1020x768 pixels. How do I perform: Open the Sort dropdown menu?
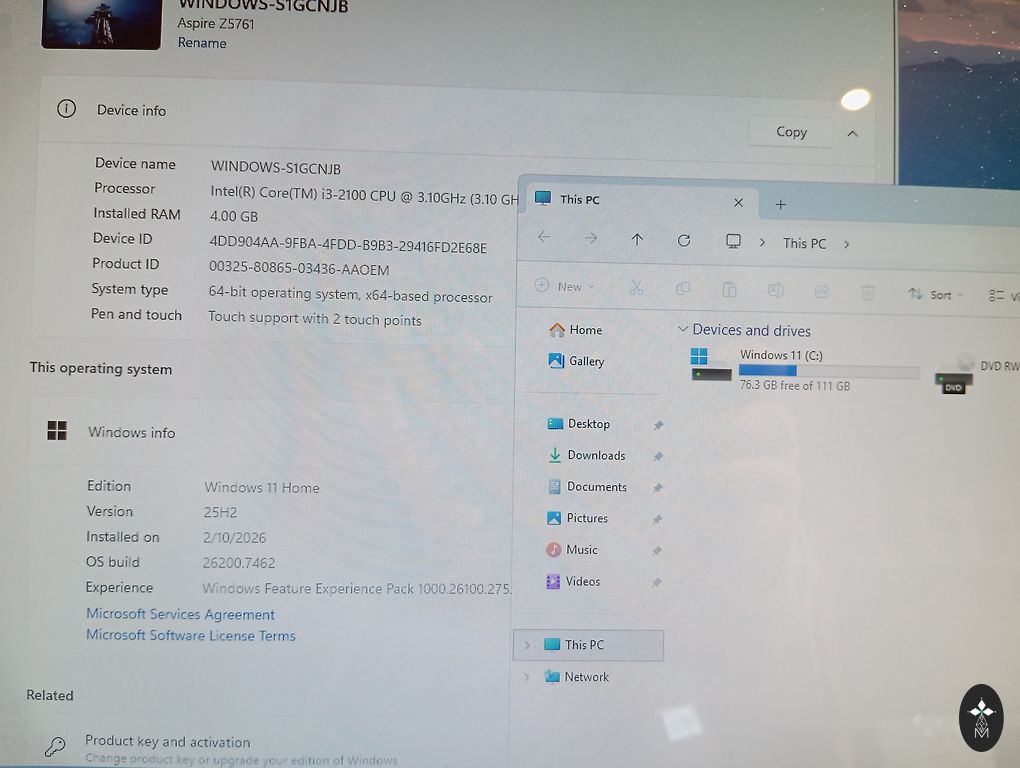[x=936, y=295]
